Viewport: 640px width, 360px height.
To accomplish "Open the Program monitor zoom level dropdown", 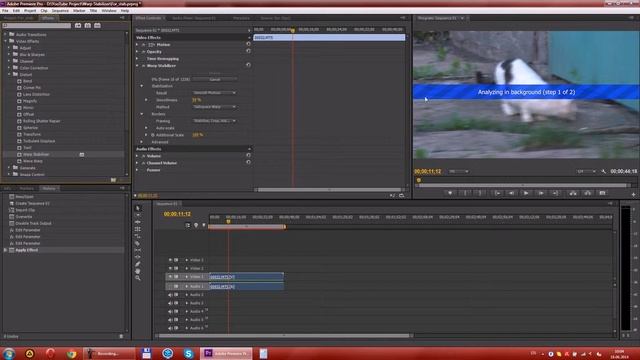I will (459, 171).
